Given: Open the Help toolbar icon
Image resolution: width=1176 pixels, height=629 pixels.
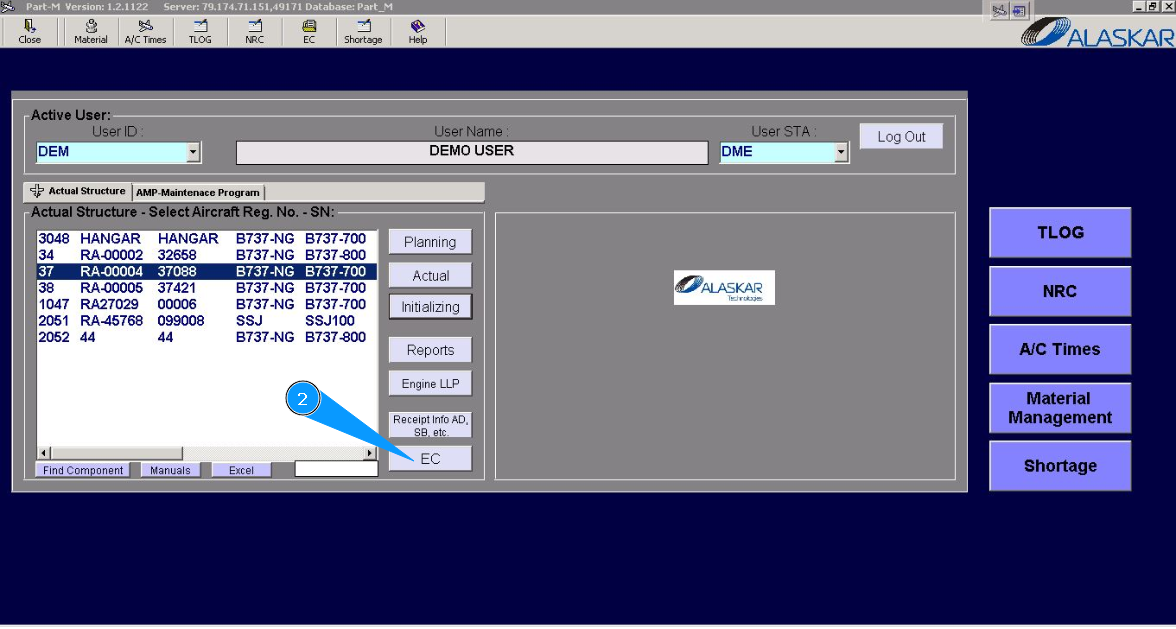Looking at the screenshot, I should pos(418,32).
